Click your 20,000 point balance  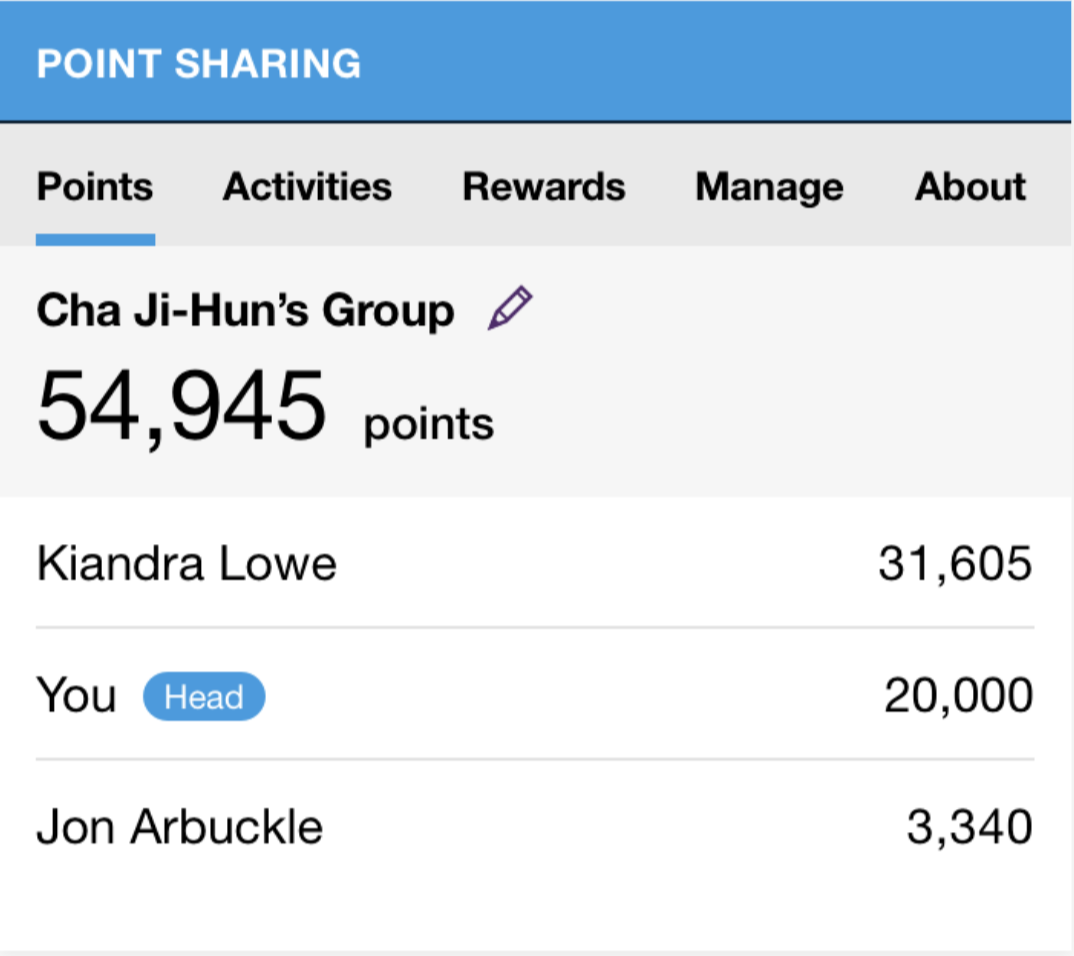tap(958, 696)
